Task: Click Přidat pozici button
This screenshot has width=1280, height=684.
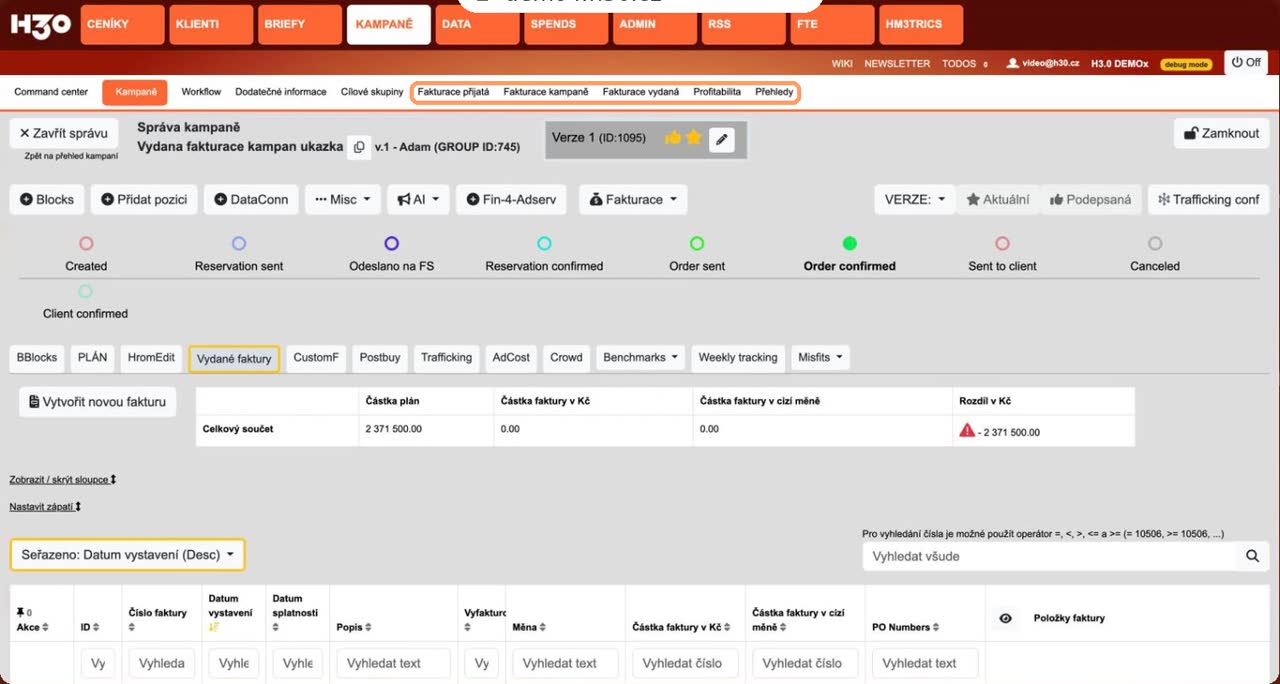Action: pos(145,199)
